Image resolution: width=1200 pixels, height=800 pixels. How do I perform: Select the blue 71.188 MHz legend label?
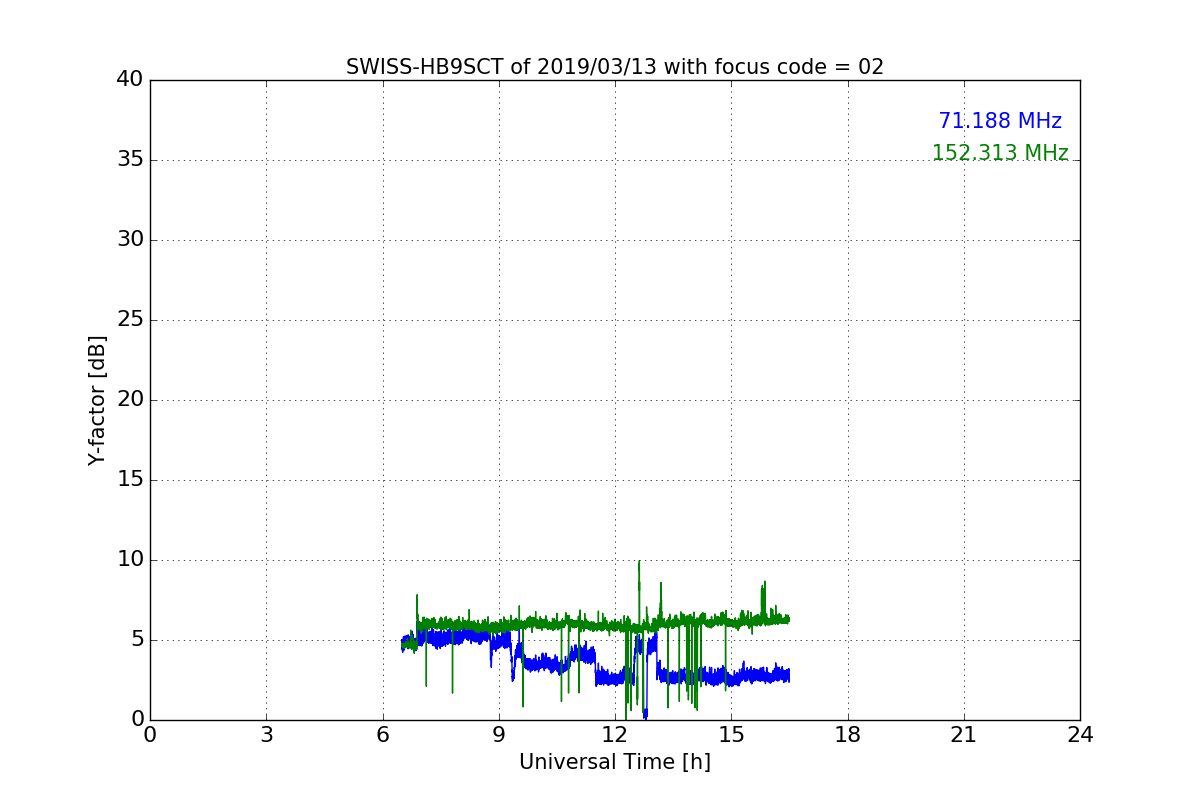click(1000, 121)
